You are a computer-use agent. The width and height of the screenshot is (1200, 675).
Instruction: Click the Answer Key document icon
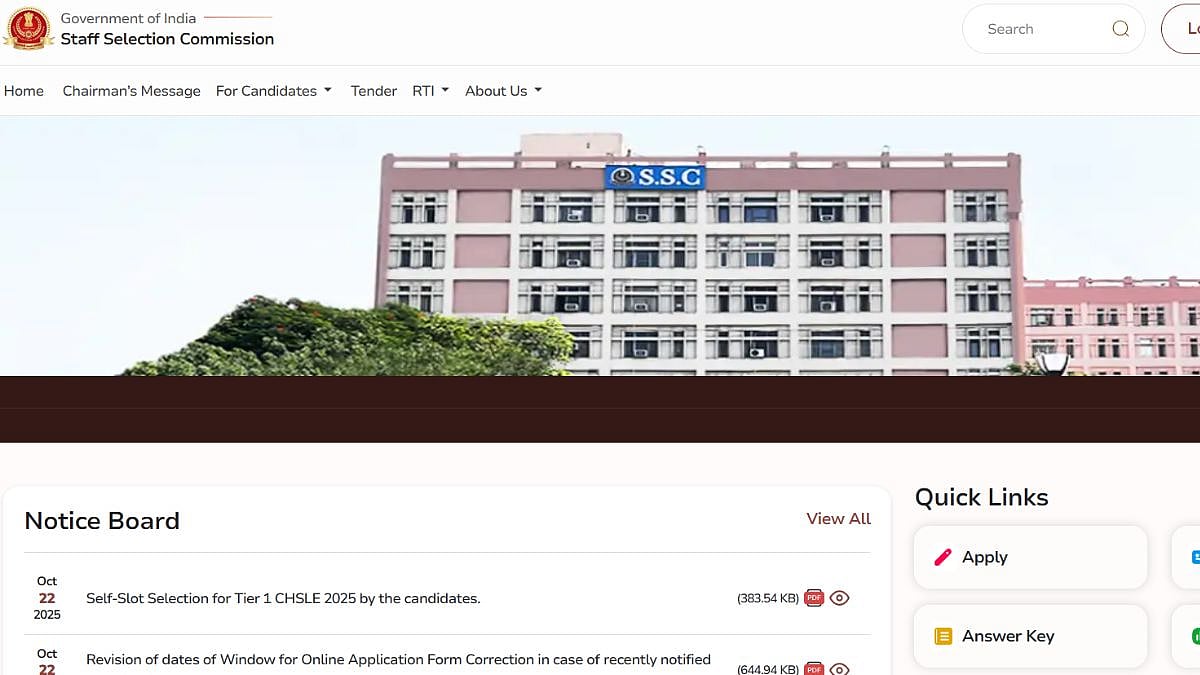click(x=943, y=636)
